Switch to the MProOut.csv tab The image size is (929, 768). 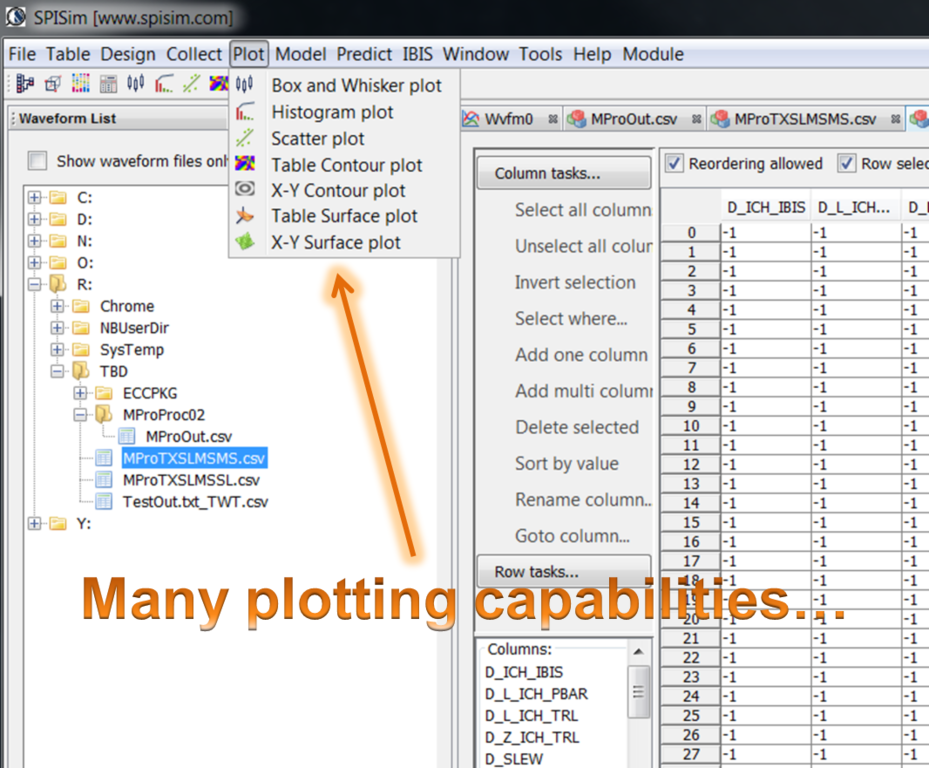pyautogui.click(x=622, y=119)
